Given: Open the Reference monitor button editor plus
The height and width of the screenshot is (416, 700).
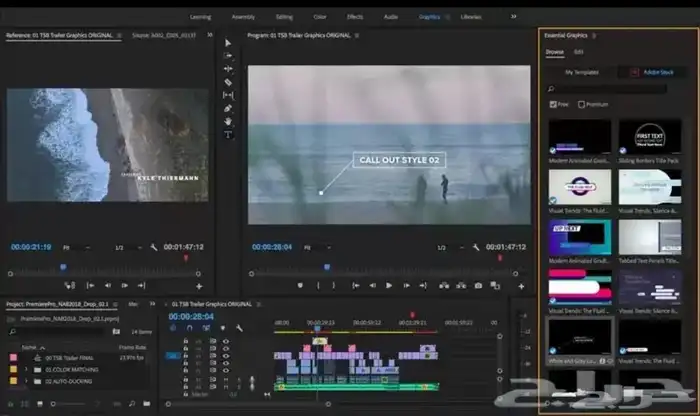Looking at the screenshot, I should [199, 286].
